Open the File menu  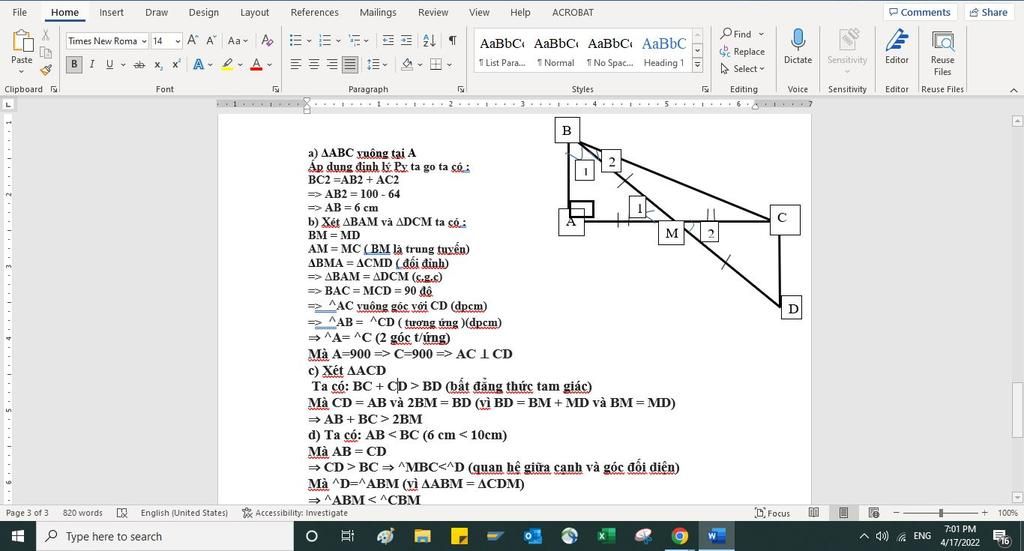20,12
